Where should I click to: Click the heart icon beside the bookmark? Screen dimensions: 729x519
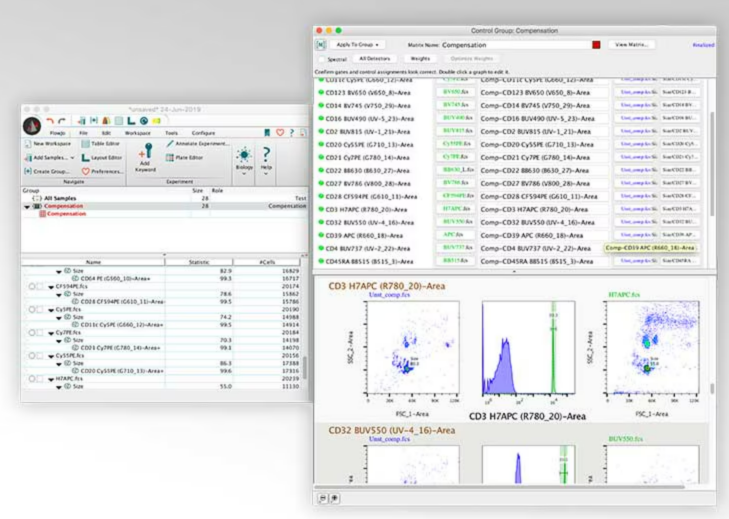tap(280, 133)
